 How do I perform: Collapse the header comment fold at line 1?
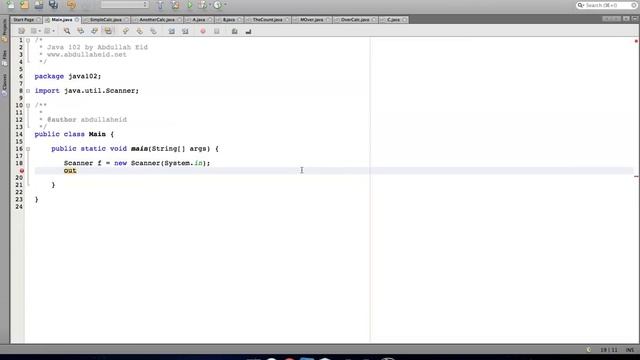pos(28,40)
